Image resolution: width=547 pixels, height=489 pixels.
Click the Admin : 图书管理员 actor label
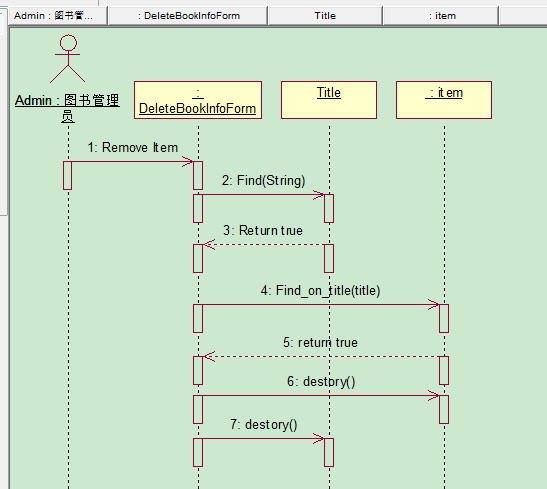tap(67, 108)
